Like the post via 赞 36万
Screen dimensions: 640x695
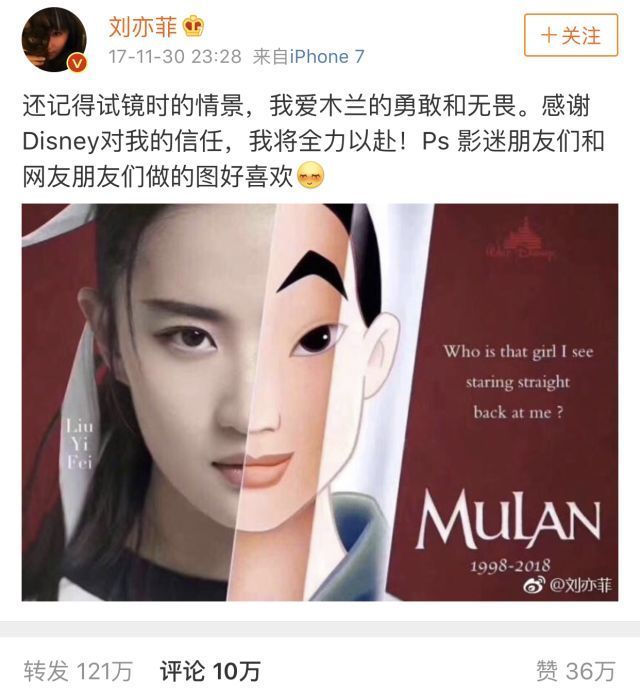(x=575, y=671)
